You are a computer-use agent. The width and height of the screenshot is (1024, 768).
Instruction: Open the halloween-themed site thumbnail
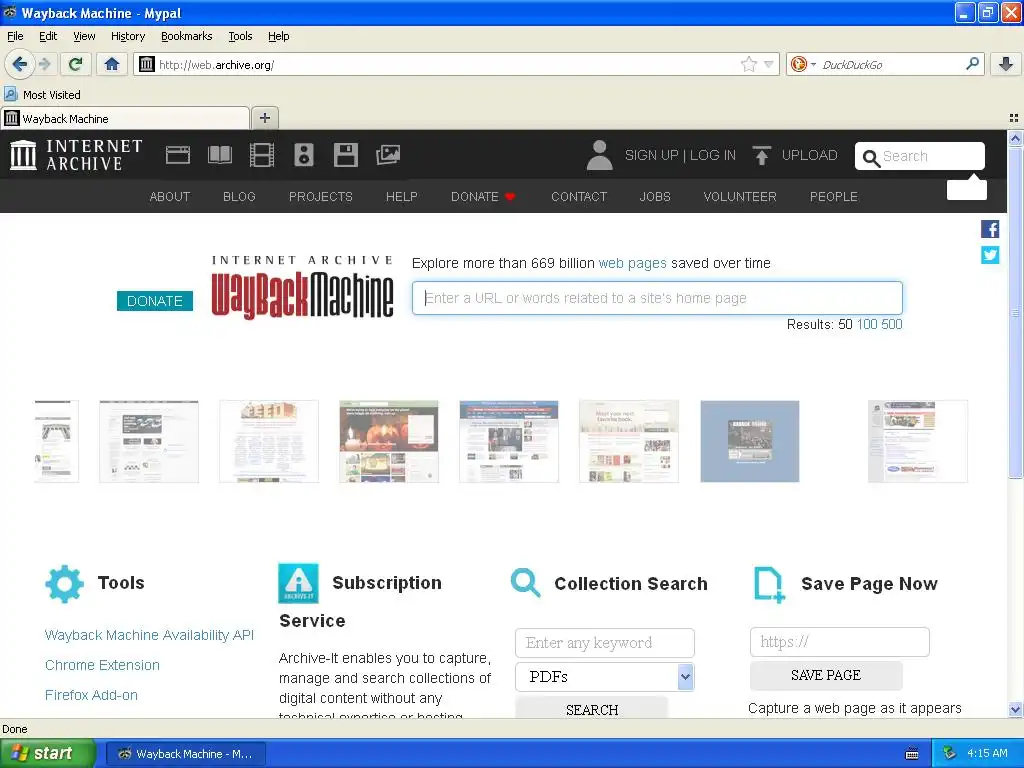click(x=389, y=441)
